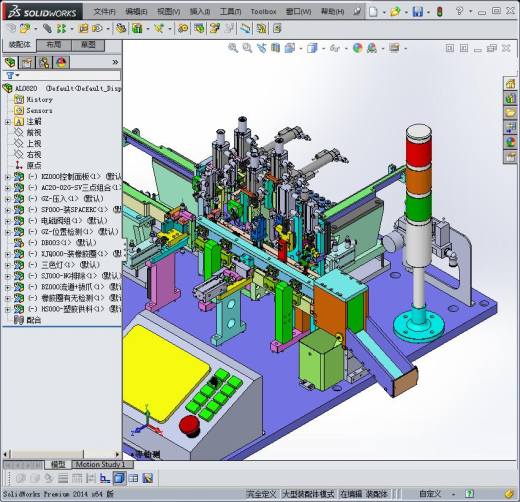This screenshot has width=520, height=502.
Task: Expand hidden manager tabs with double chevron
Action: click(115, 62)
